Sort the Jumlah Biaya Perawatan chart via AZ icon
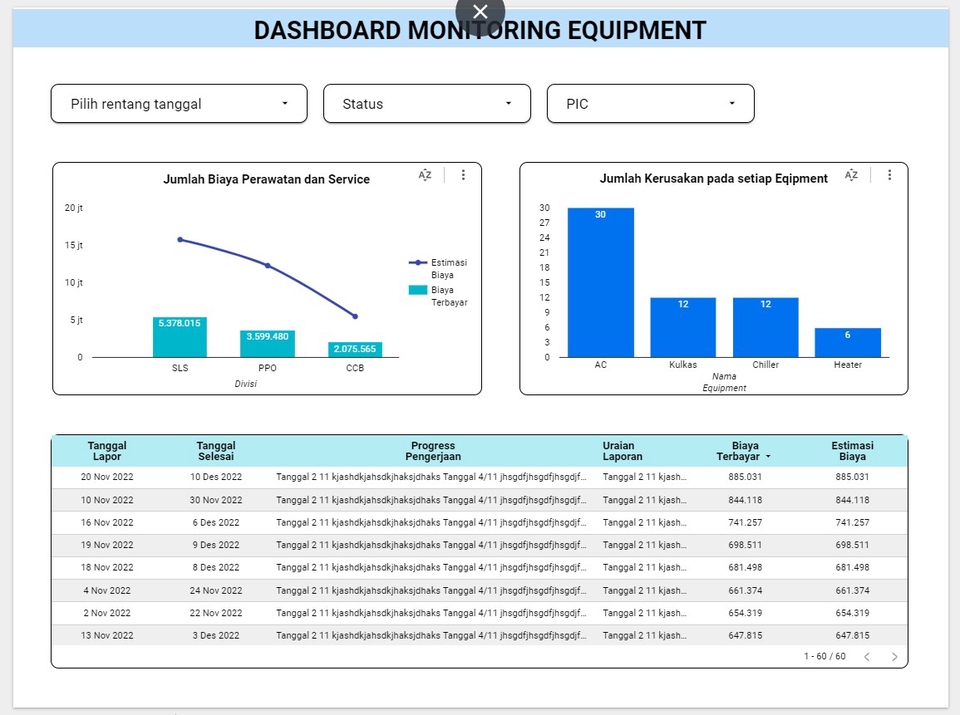Screen dimensions: 960x715 (425, 175)
